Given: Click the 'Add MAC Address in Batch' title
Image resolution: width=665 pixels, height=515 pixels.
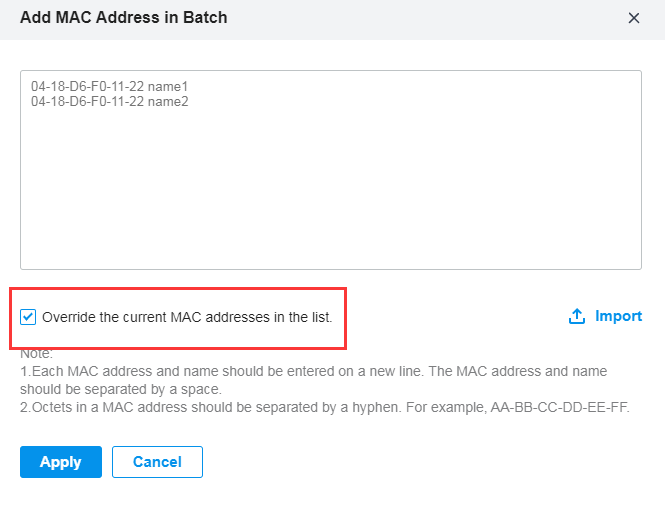Looking at the screenshot, I should pos(124,17).
